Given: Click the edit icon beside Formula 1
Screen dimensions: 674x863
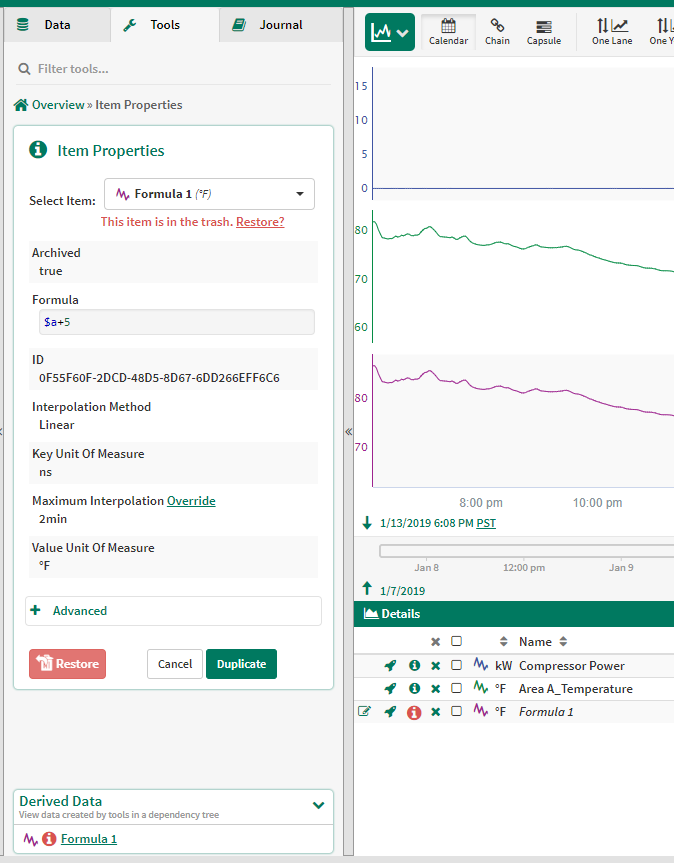Looking at the screenshot, I should (364, 712).
